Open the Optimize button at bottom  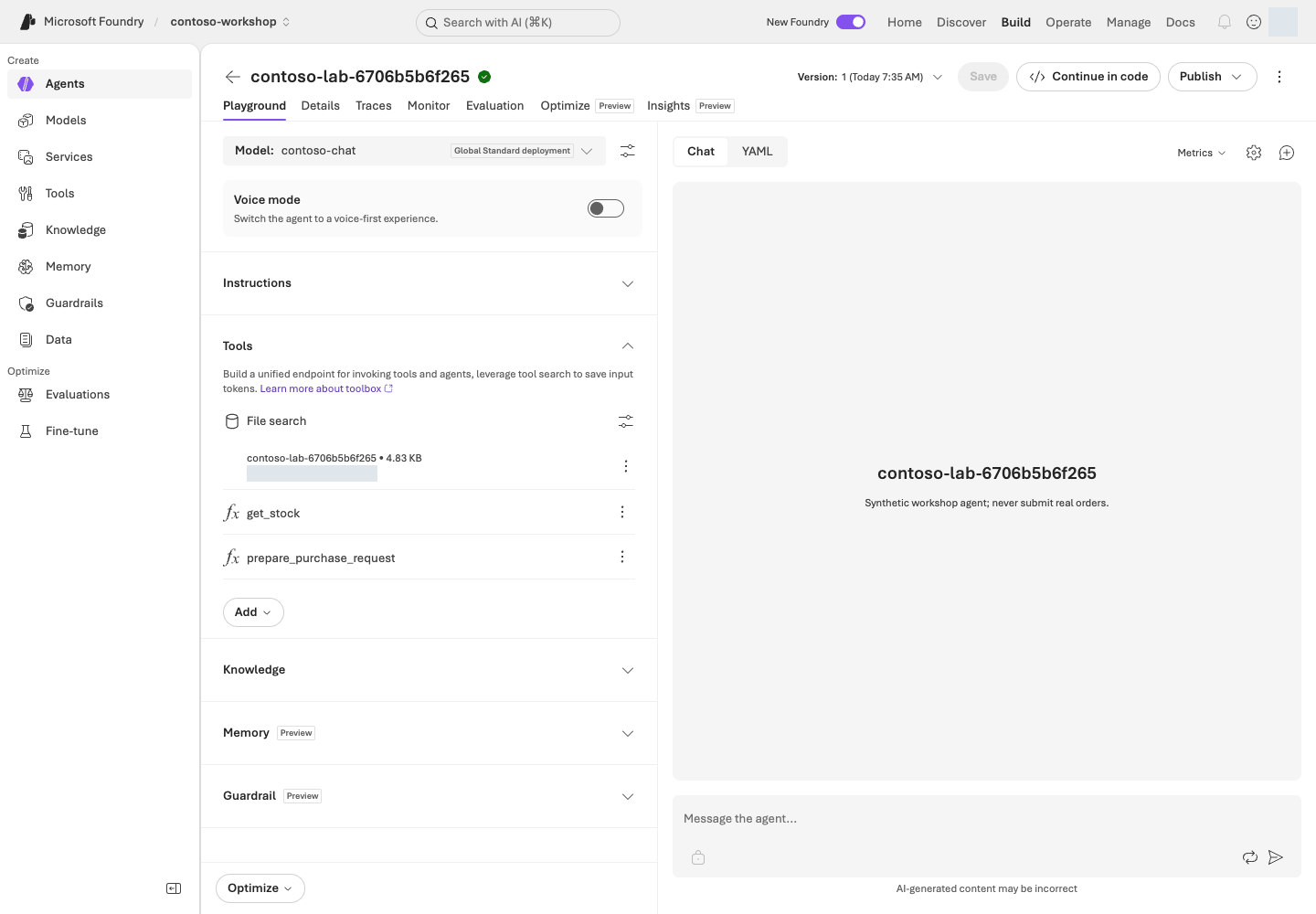click(260, 888)
